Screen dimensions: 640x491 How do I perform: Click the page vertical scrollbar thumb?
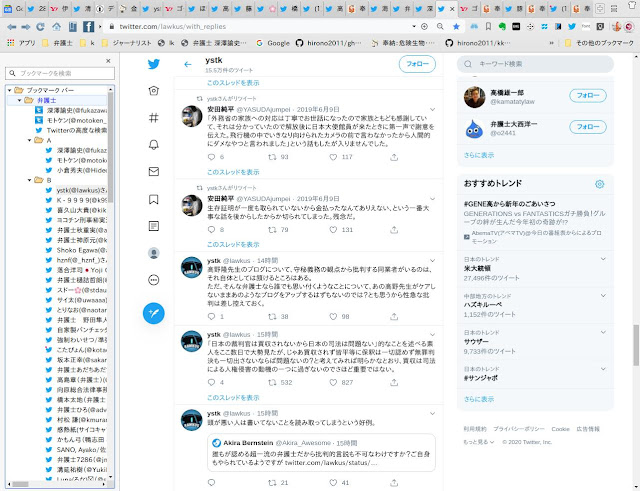point(636,345)
